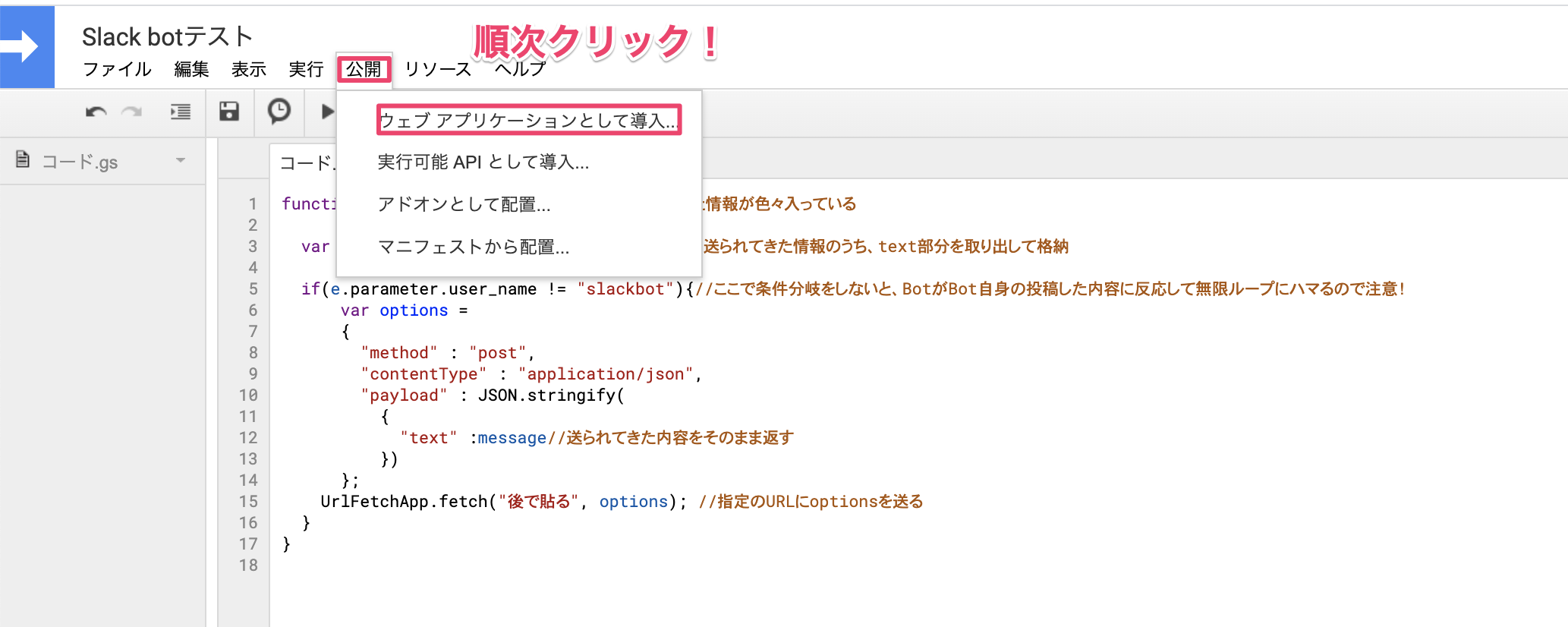Image resolution: width=1568 pixels, height=627 pixels.
Task: Undo the last edit with the undo arrow
Action: pos(96,112)
